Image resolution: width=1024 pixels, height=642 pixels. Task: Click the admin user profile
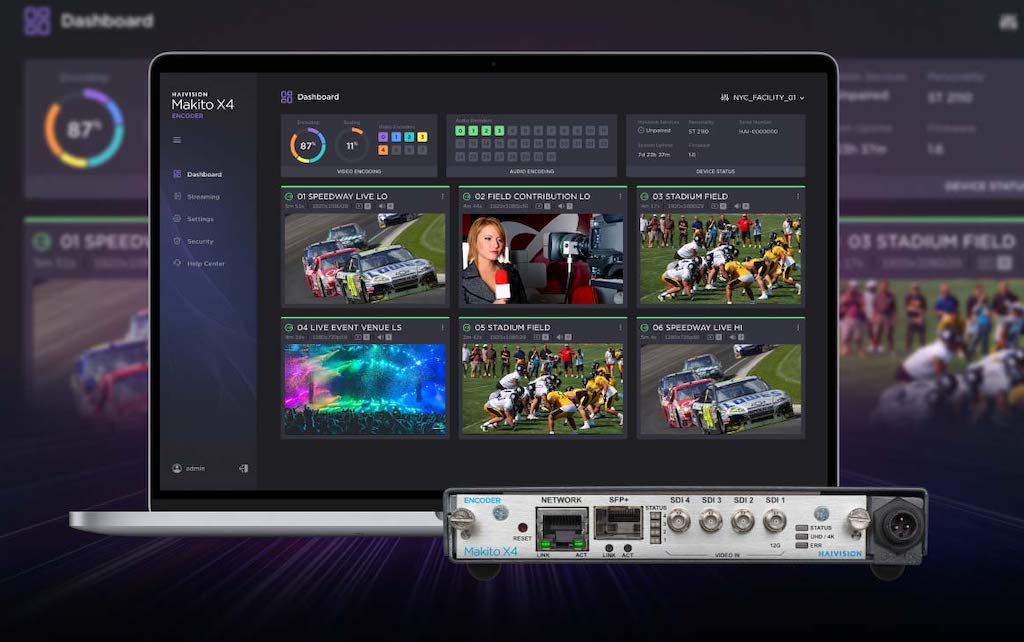point(189,468)
